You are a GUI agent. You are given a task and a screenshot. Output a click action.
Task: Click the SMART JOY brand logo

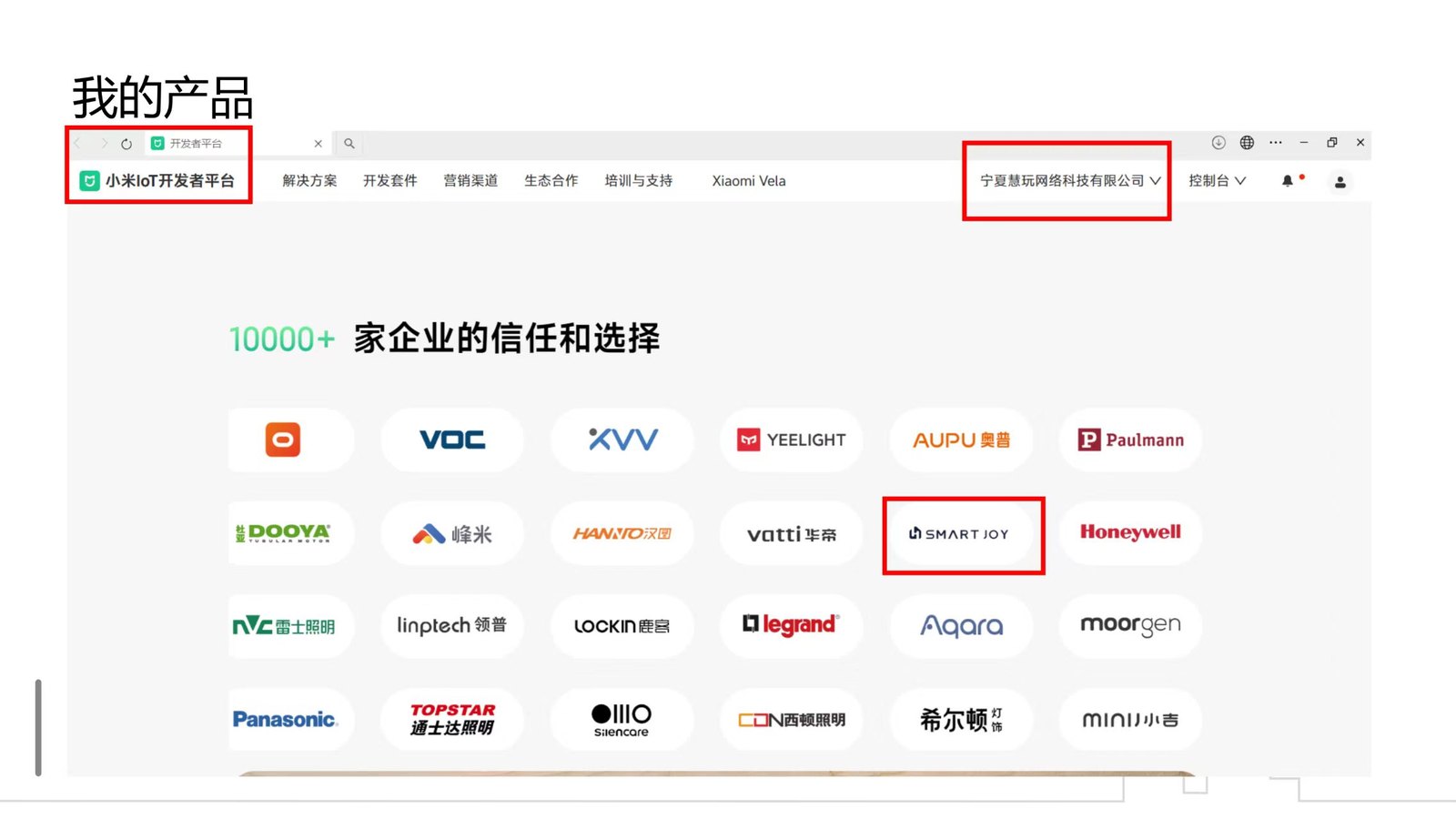point(961,534)
